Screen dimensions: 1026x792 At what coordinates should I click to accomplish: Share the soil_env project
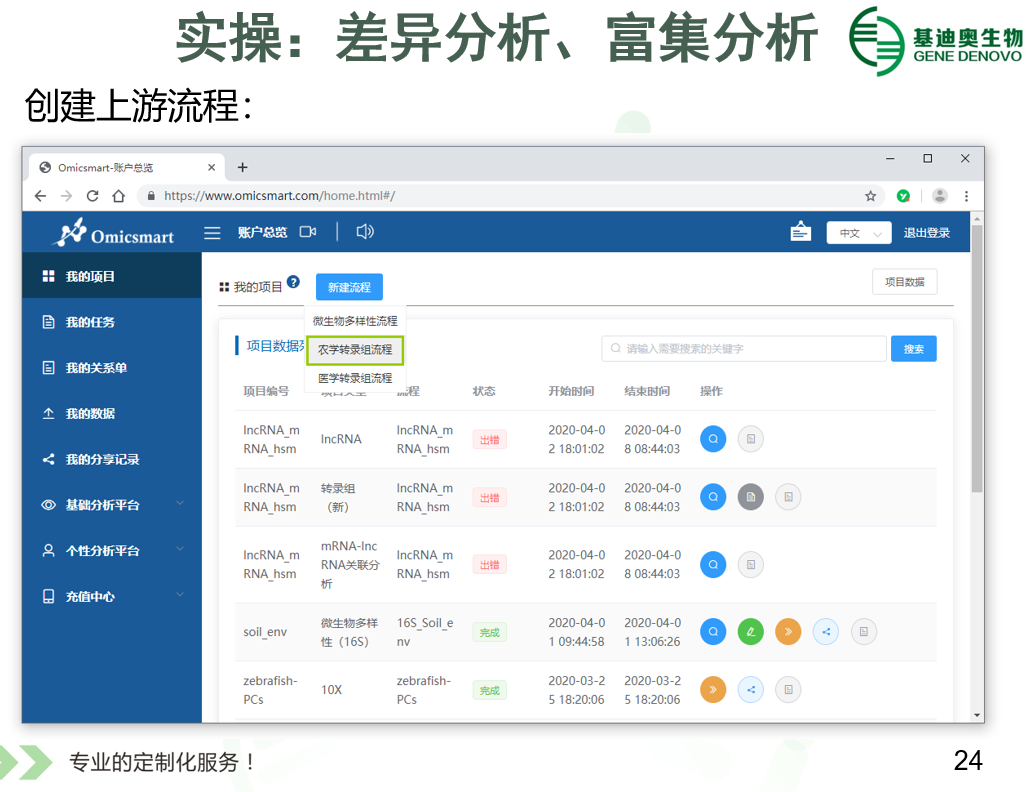826,632
